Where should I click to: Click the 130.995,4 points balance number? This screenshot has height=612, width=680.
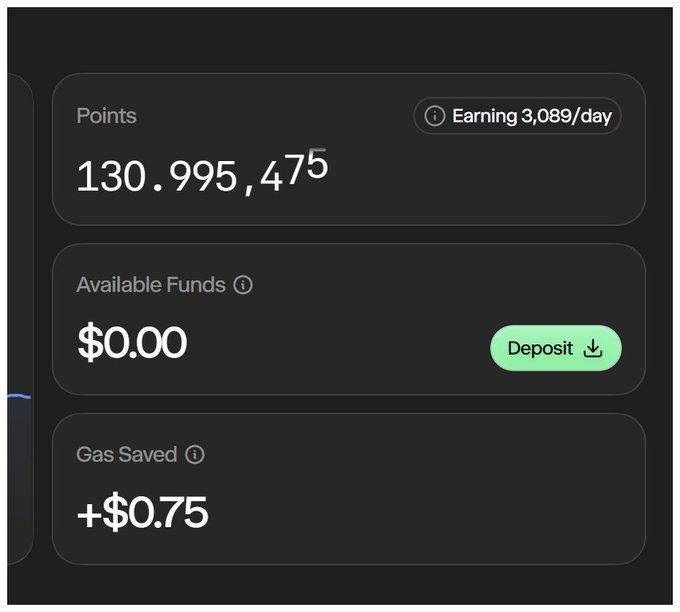[x=180, y=178]
